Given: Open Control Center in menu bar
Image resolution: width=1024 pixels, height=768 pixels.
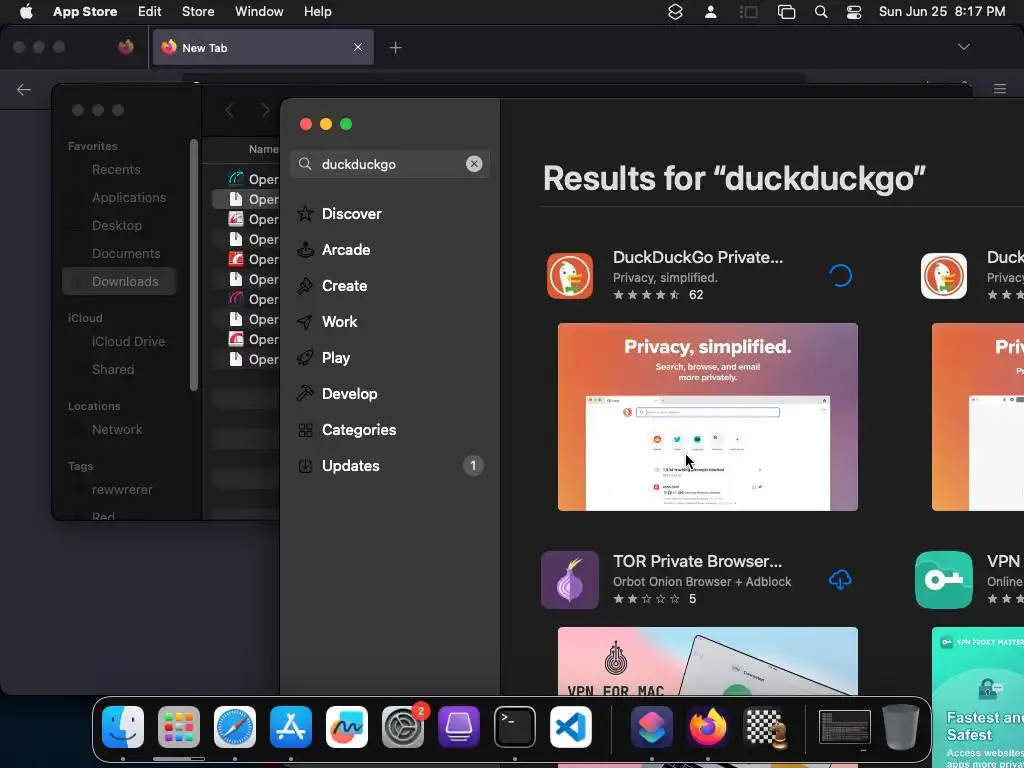Looking at the screenshot, I should (x=854, y=12).
